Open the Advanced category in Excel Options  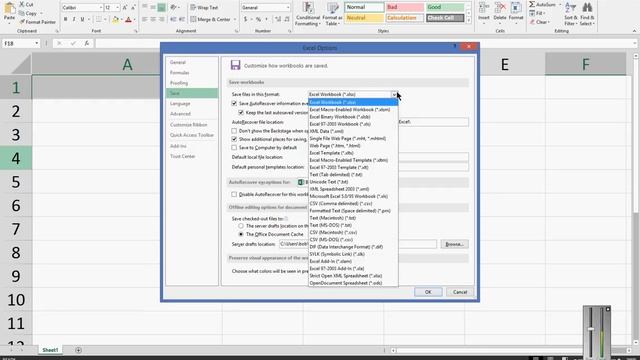[x=180, y=114]
